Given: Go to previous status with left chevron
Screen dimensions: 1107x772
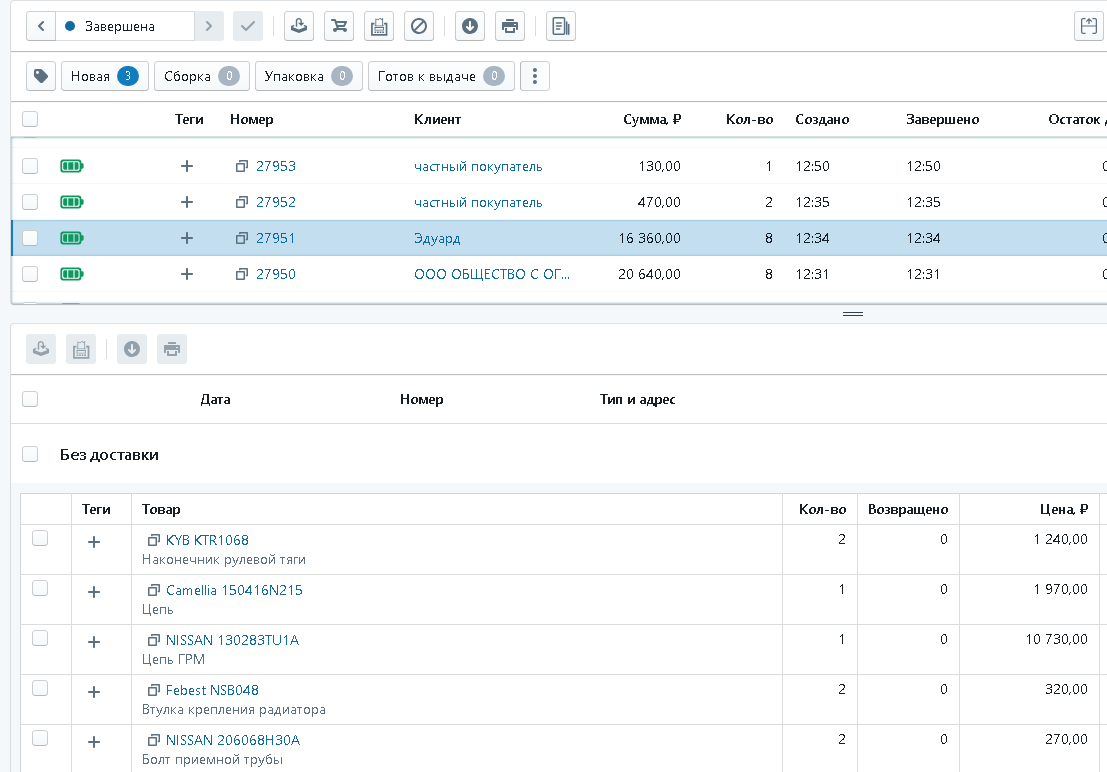Looking at the screenshot, I should (x=41, y=27).
